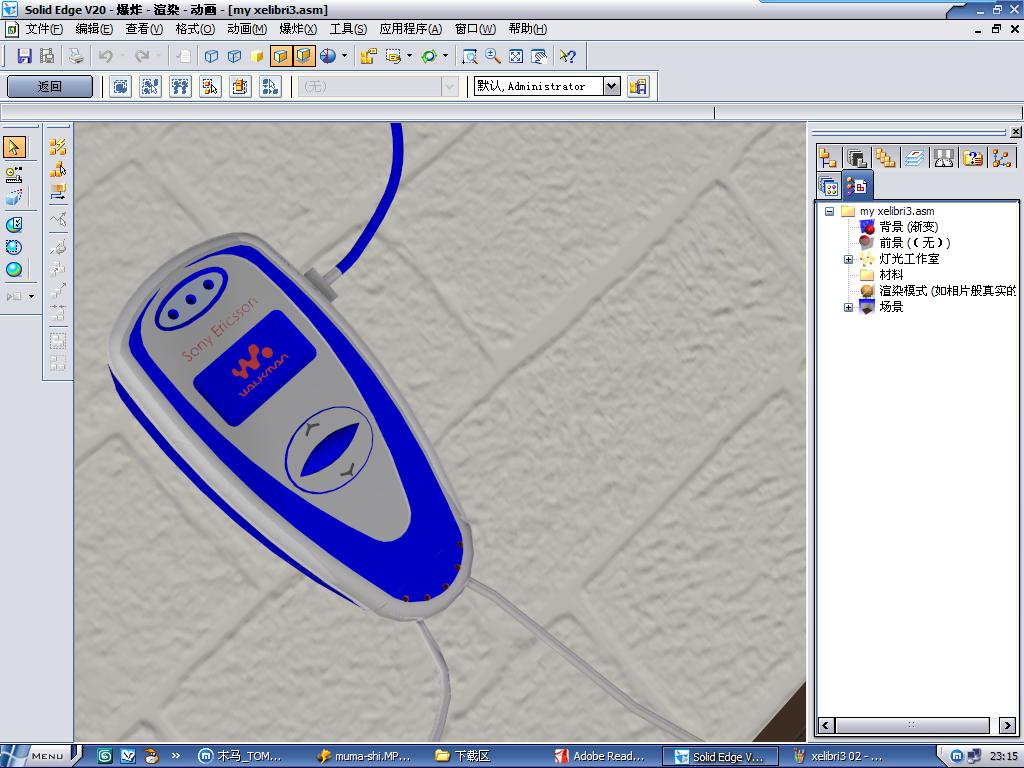Redo the last undone action
This screenshot has height=768, width=1024.
point(142,56)
